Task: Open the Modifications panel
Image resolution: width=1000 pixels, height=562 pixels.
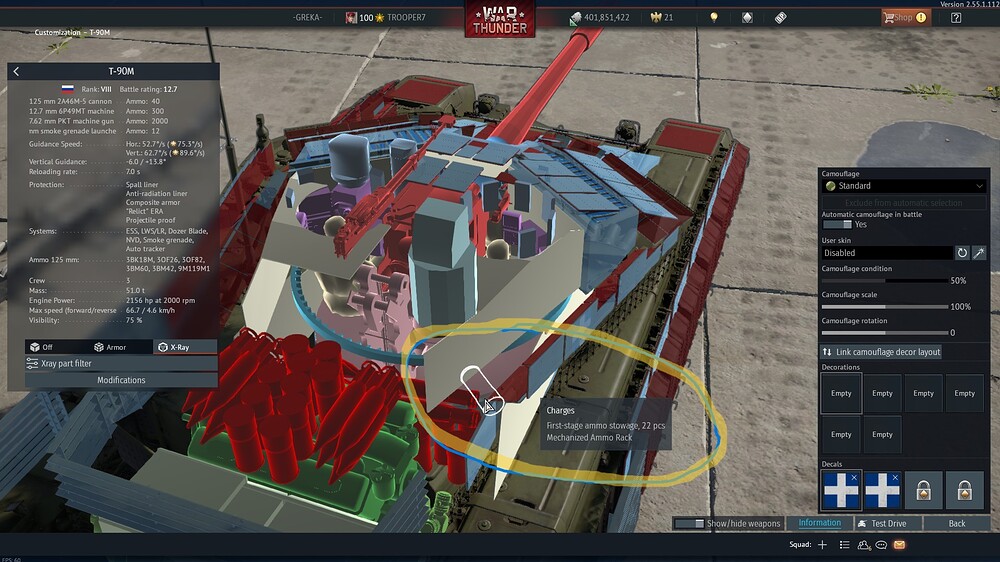Action: (x=121, y=380)
